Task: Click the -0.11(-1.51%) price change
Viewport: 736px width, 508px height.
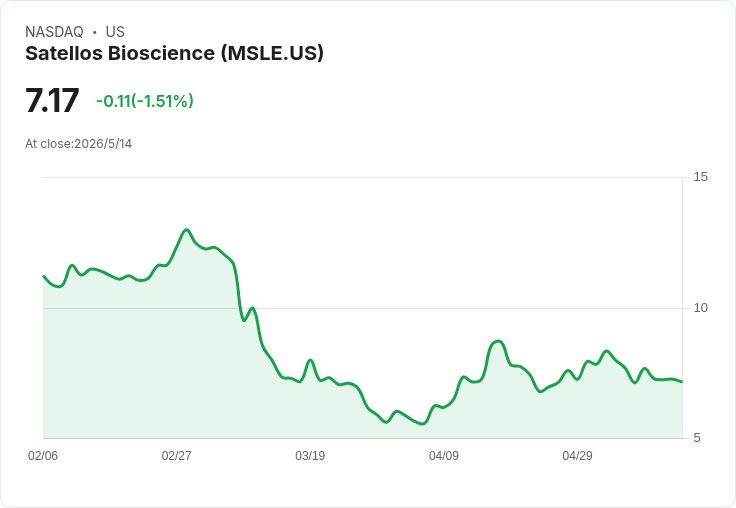Action: pos(145,101)
